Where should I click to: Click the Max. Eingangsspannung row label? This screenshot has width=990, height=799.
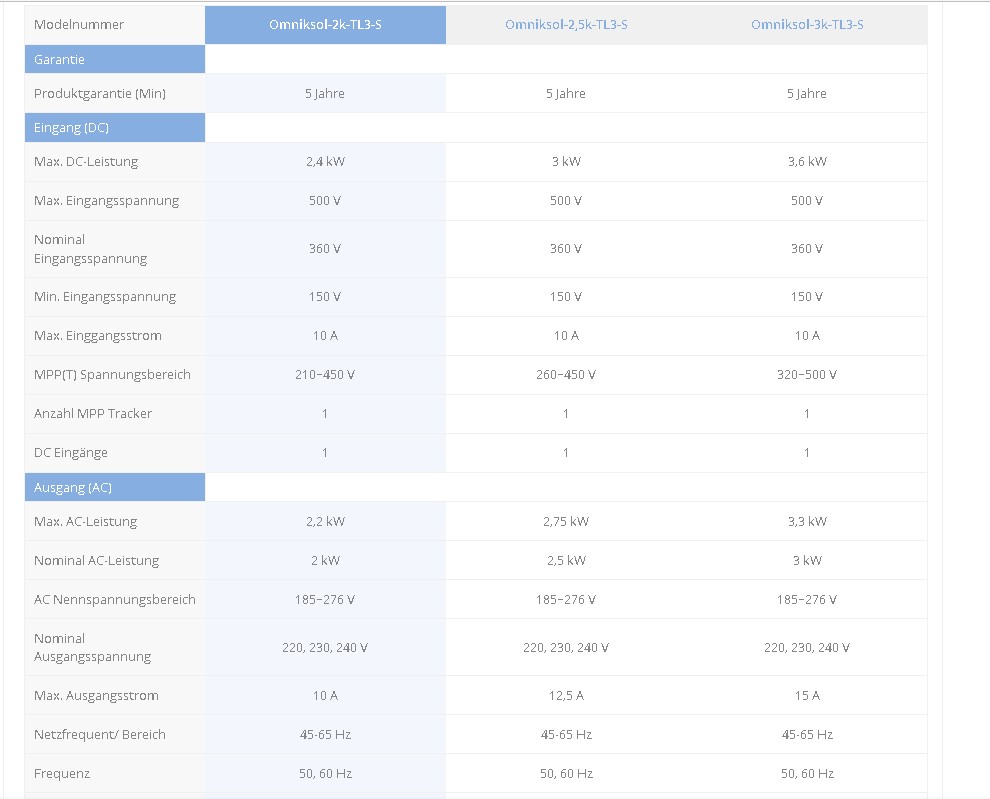pyautogui.click(x=107, y=201)
